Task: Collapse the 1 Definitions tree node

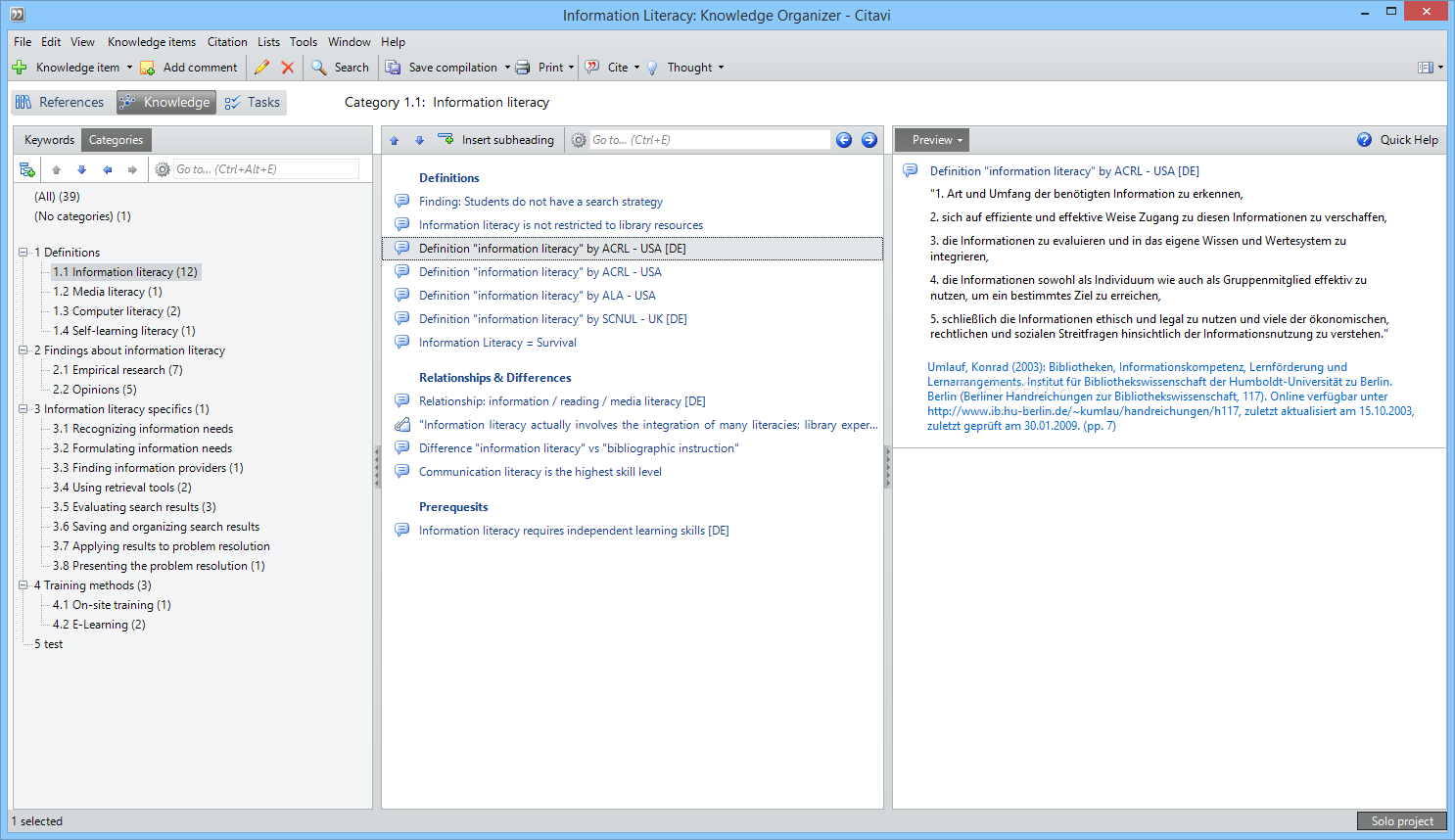Action: 23,253
